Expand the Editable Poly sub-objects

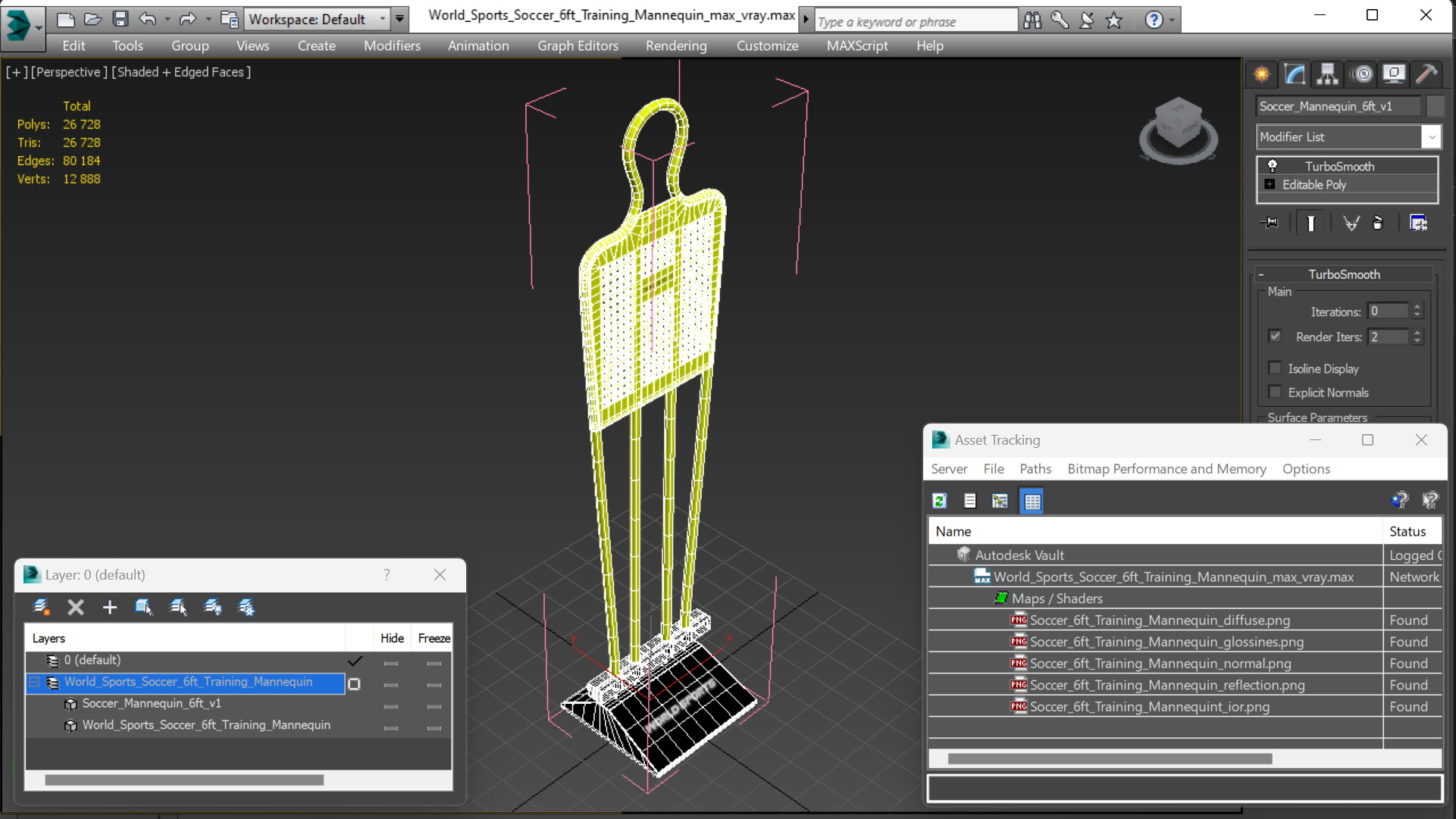click(x=1270, y=184)
